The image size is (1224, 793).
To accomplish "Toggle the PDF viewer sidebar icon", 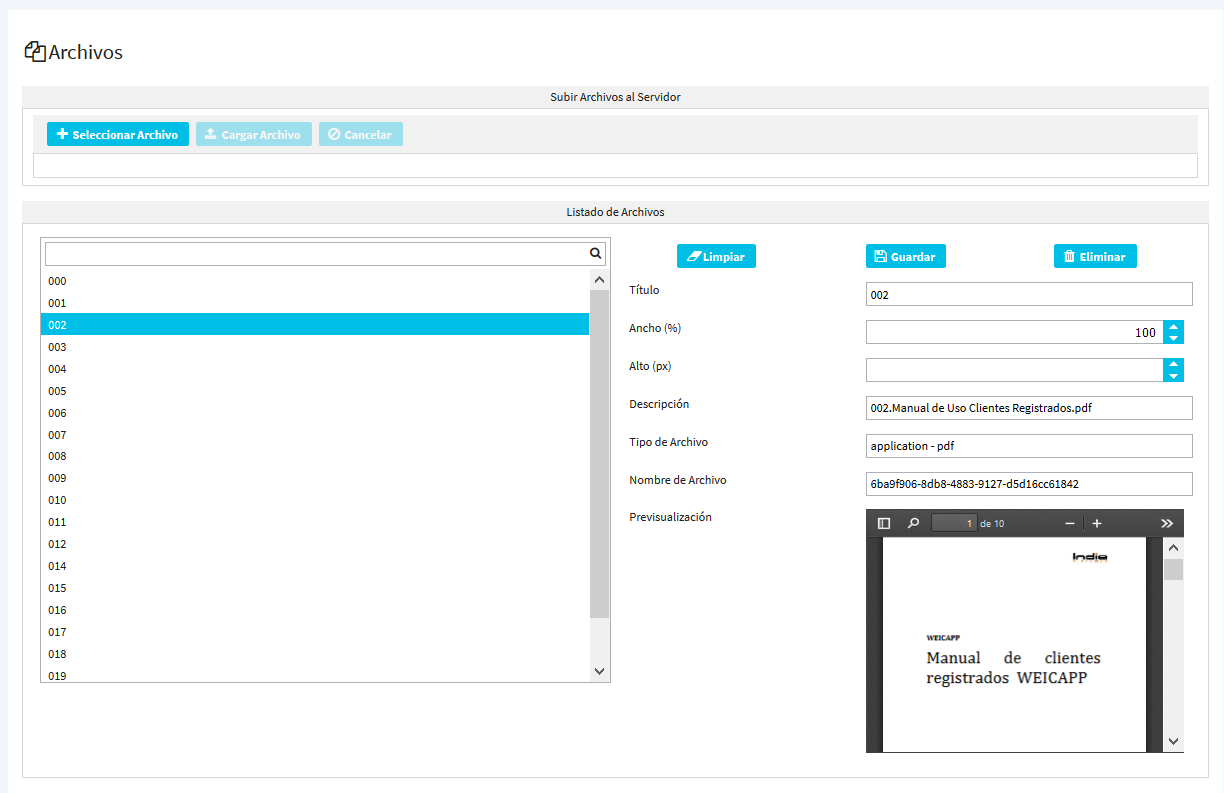I will (x=884, y=523).
